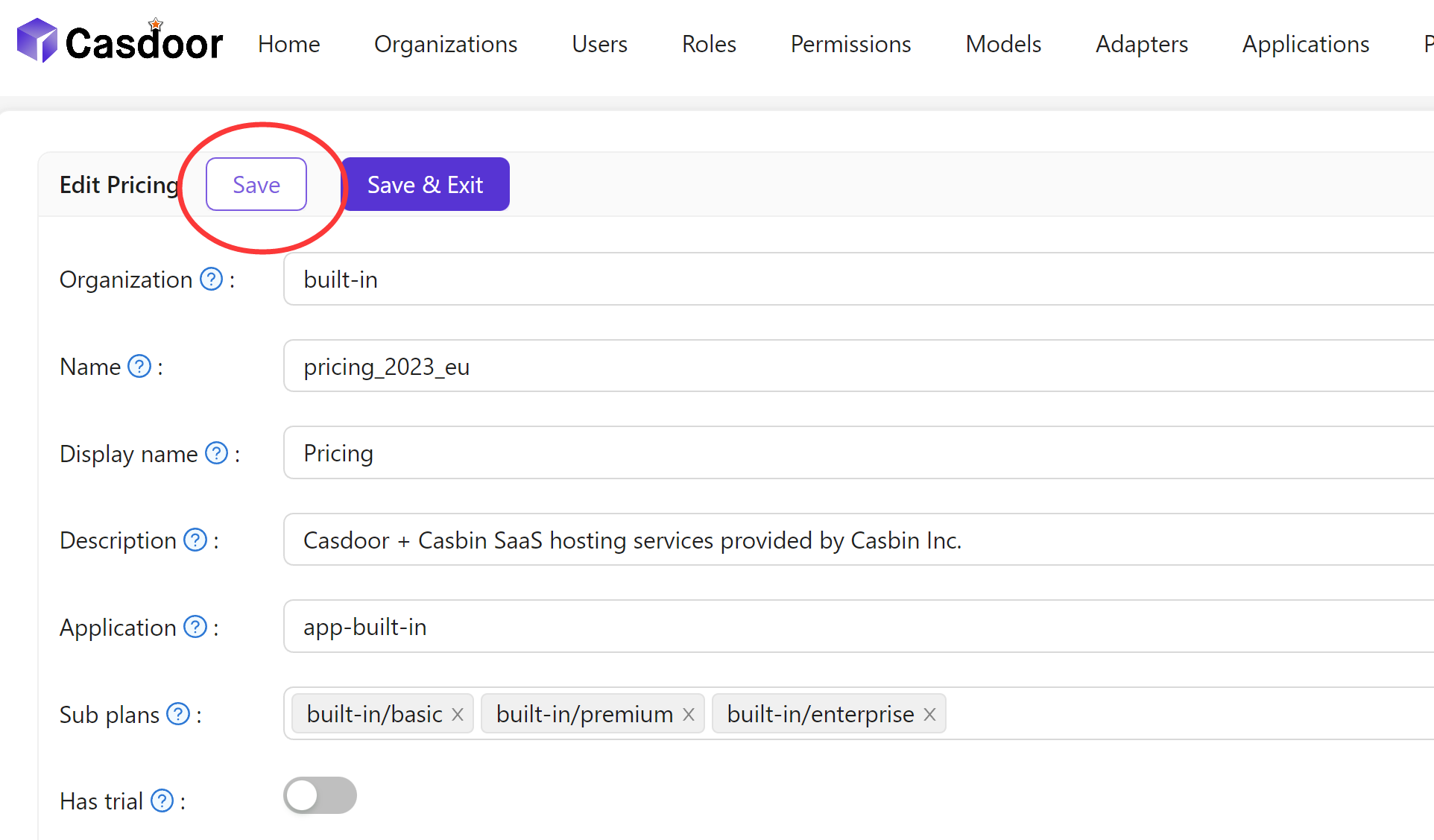The width and height of the screenshot is (1434, 840).
Task: Click the Sub plans help icon
Action: pos(177,713)
